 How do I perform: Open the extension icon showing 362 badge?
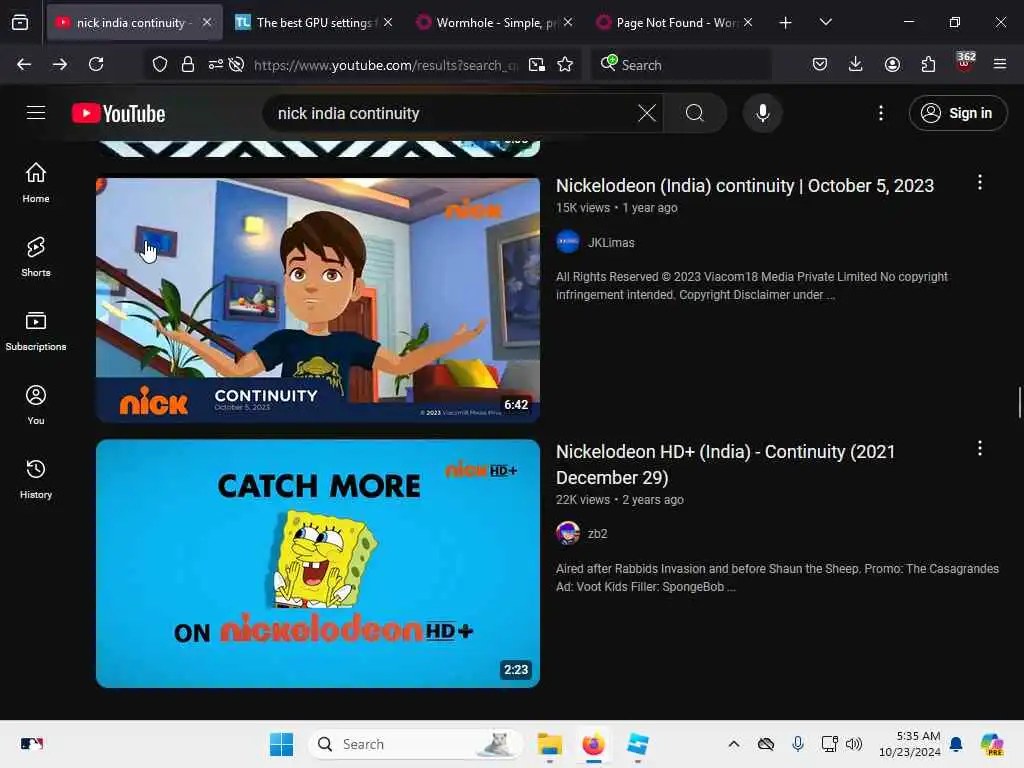(x=965, y=63)
